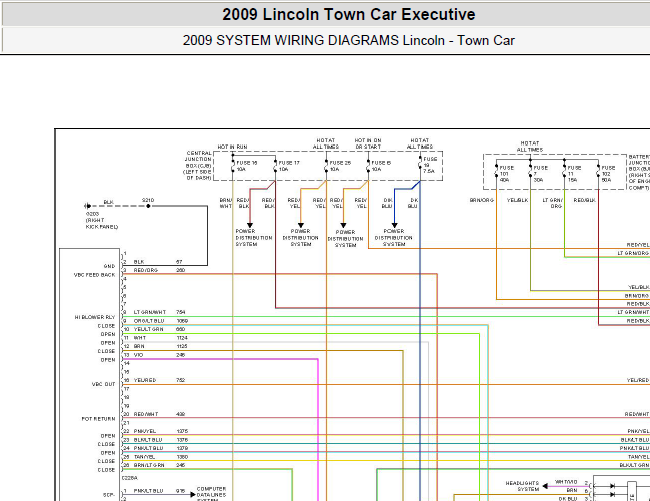Select the 10A fuse under 'HOT IN ON OR START'
The height and width of the screenshot is (501, 650).
(x=381, y=166)
